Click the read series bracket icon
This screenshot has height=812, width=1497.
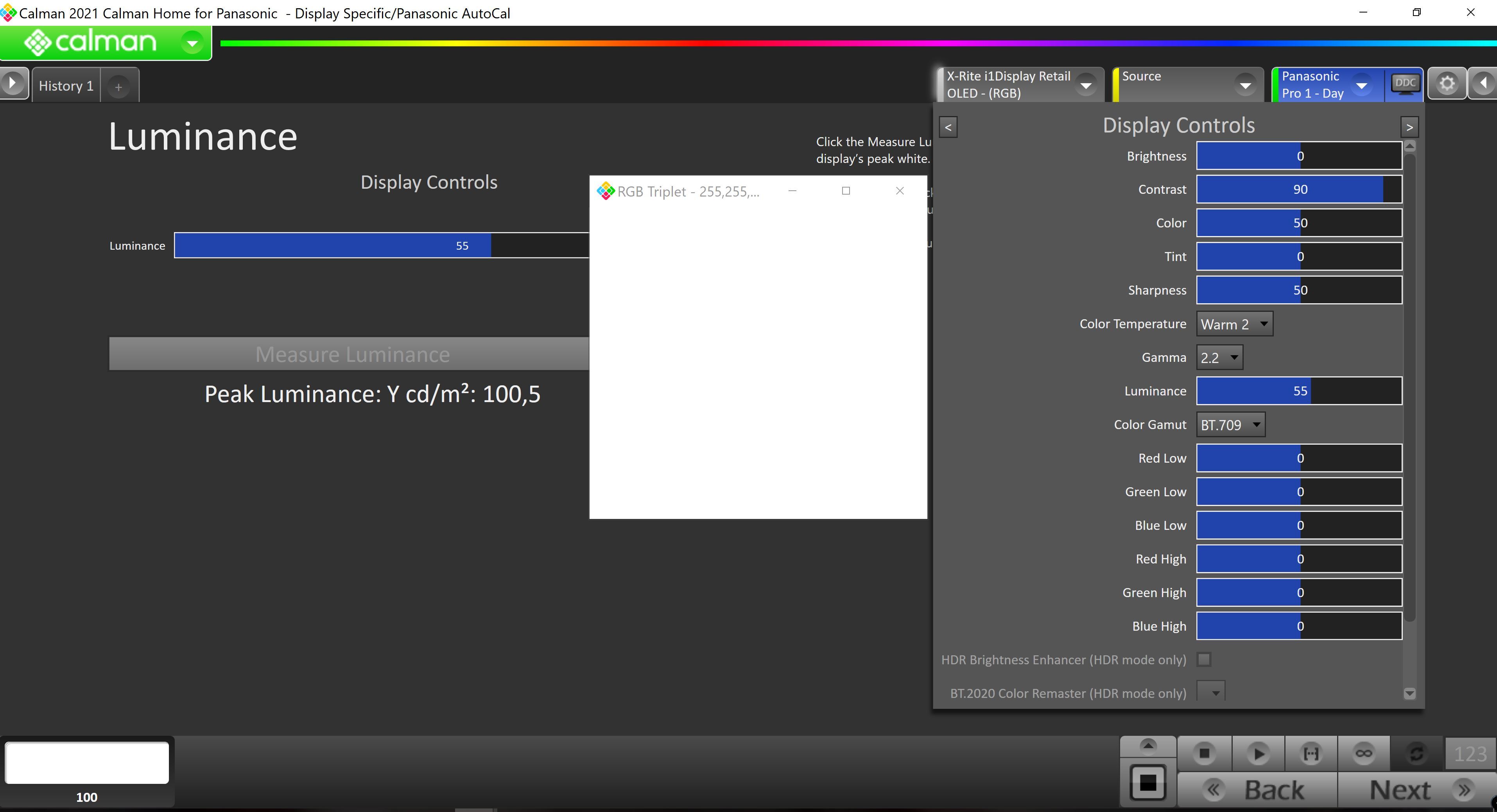1311,754
